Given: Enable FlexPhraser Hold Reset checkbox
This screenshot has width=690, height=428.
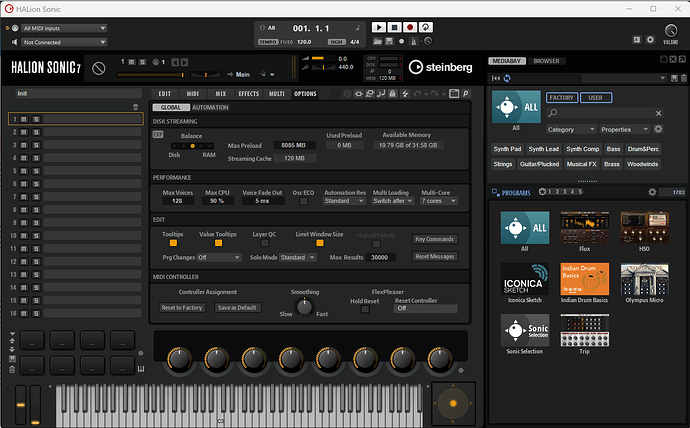Looking at the screenshot, I should [365, 309].
